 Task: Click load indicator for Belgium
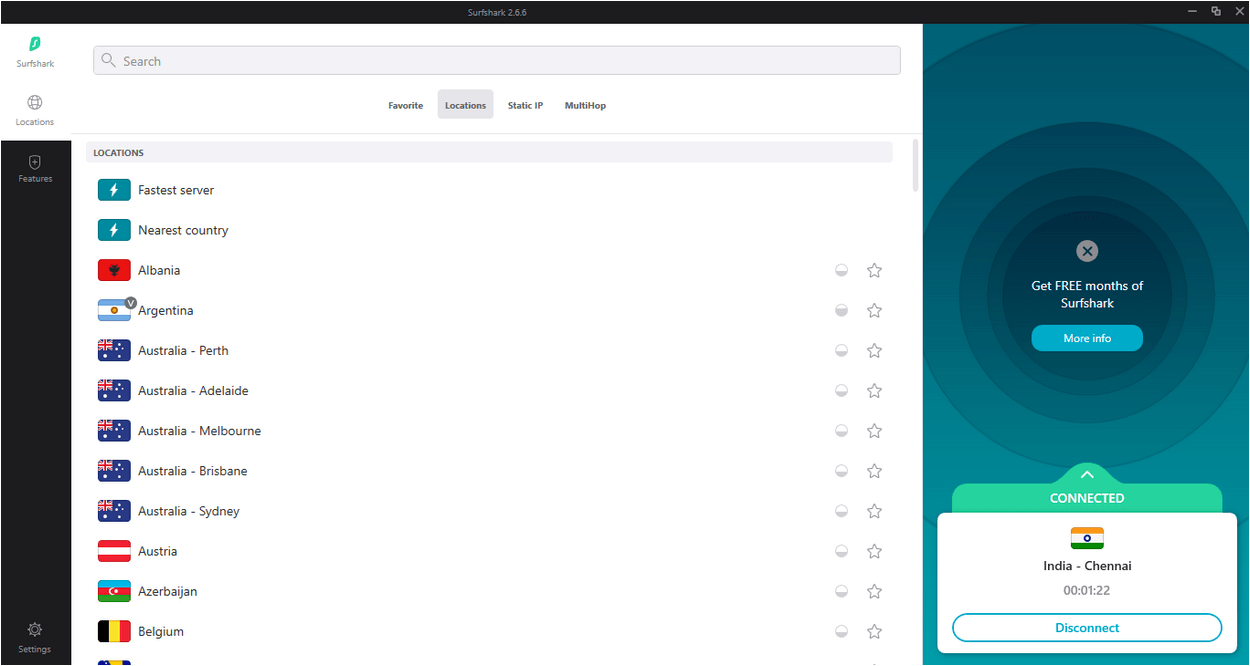842,631
